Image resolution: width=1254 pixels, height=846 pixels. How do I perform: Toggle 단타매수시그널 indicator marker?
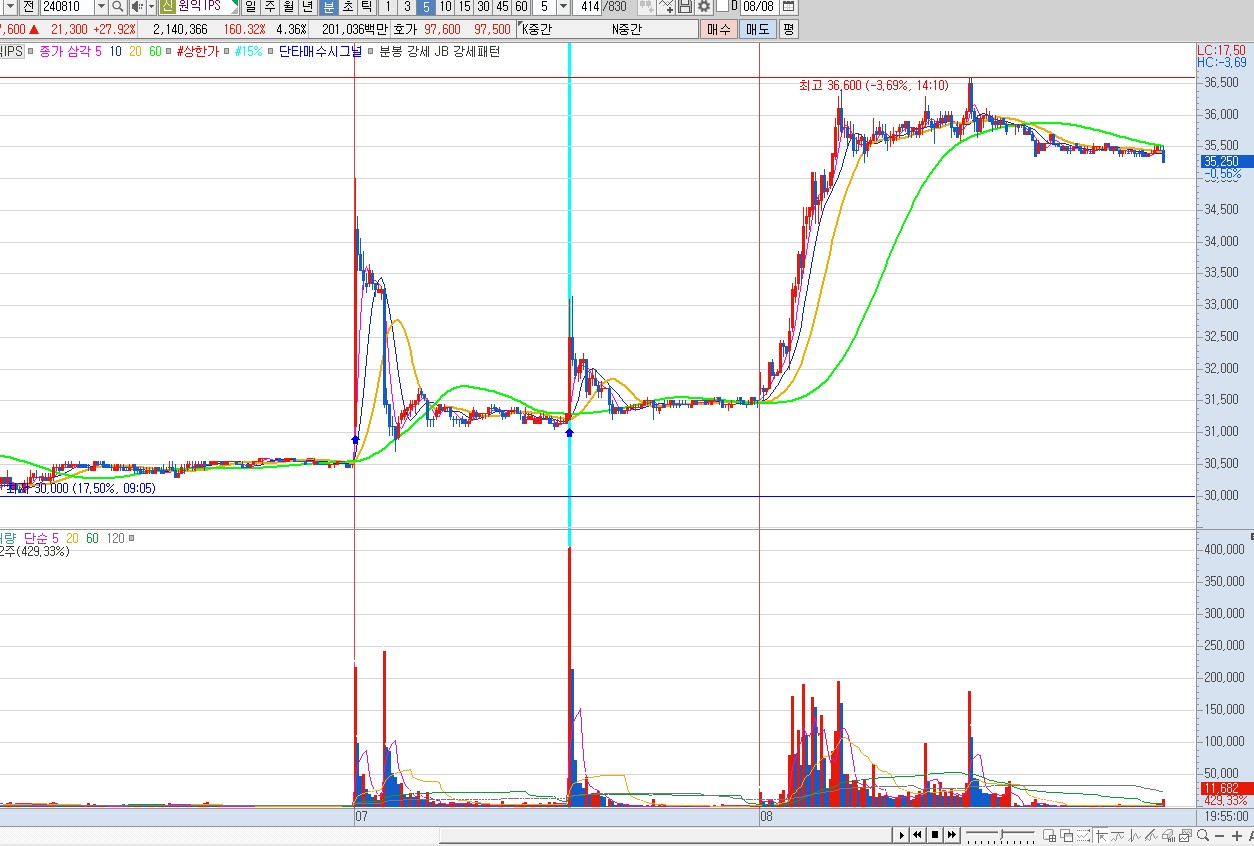coord(272,51)
